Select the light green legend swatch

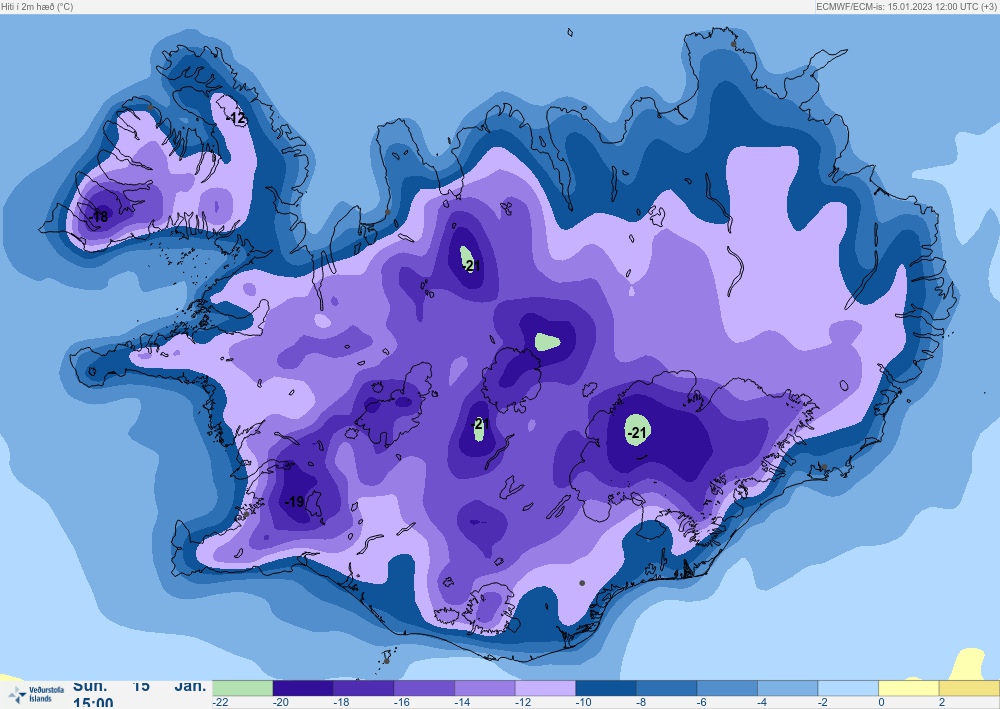[242, 688]
